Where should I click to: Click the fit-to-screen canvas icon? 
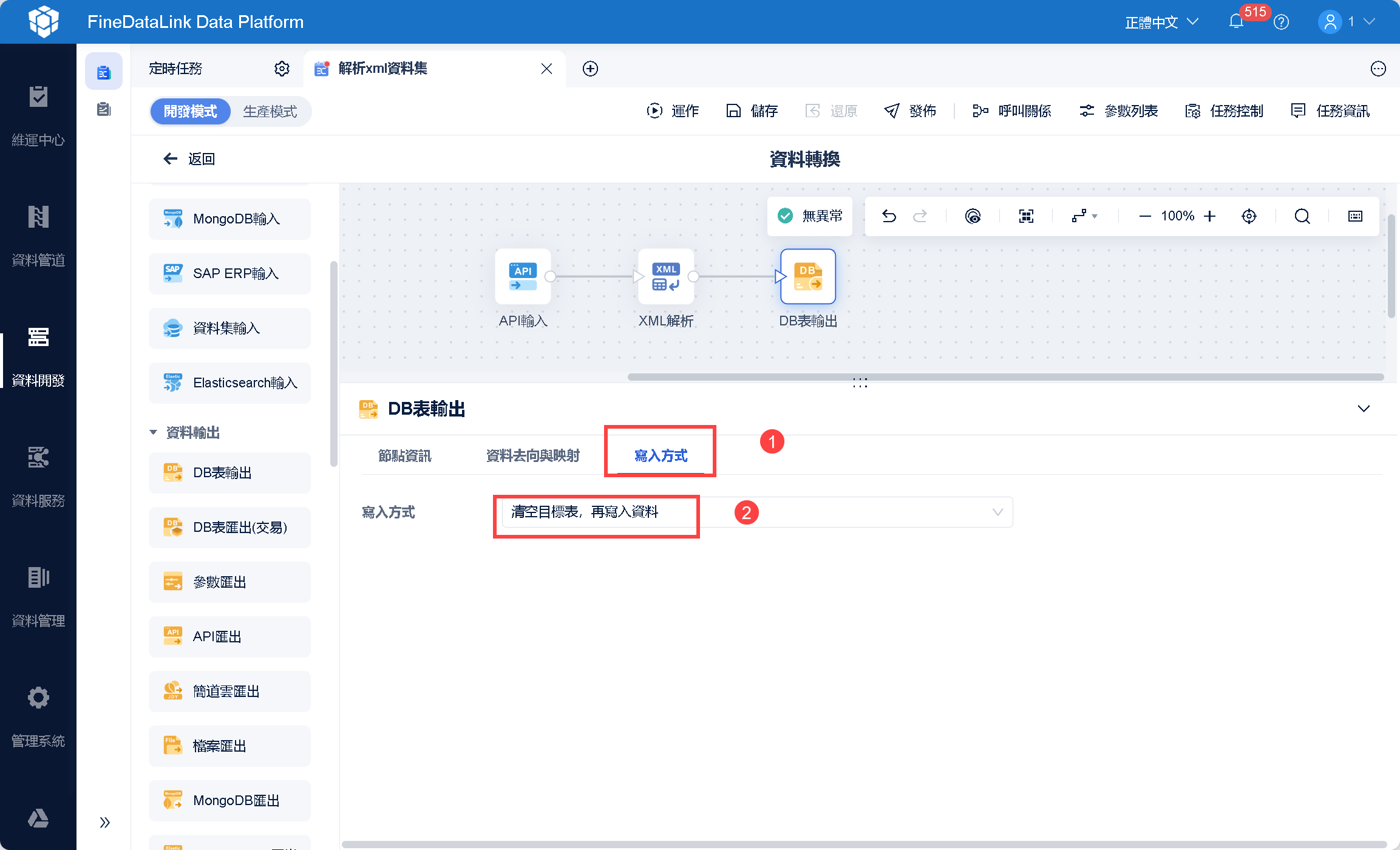[1026, 216]
